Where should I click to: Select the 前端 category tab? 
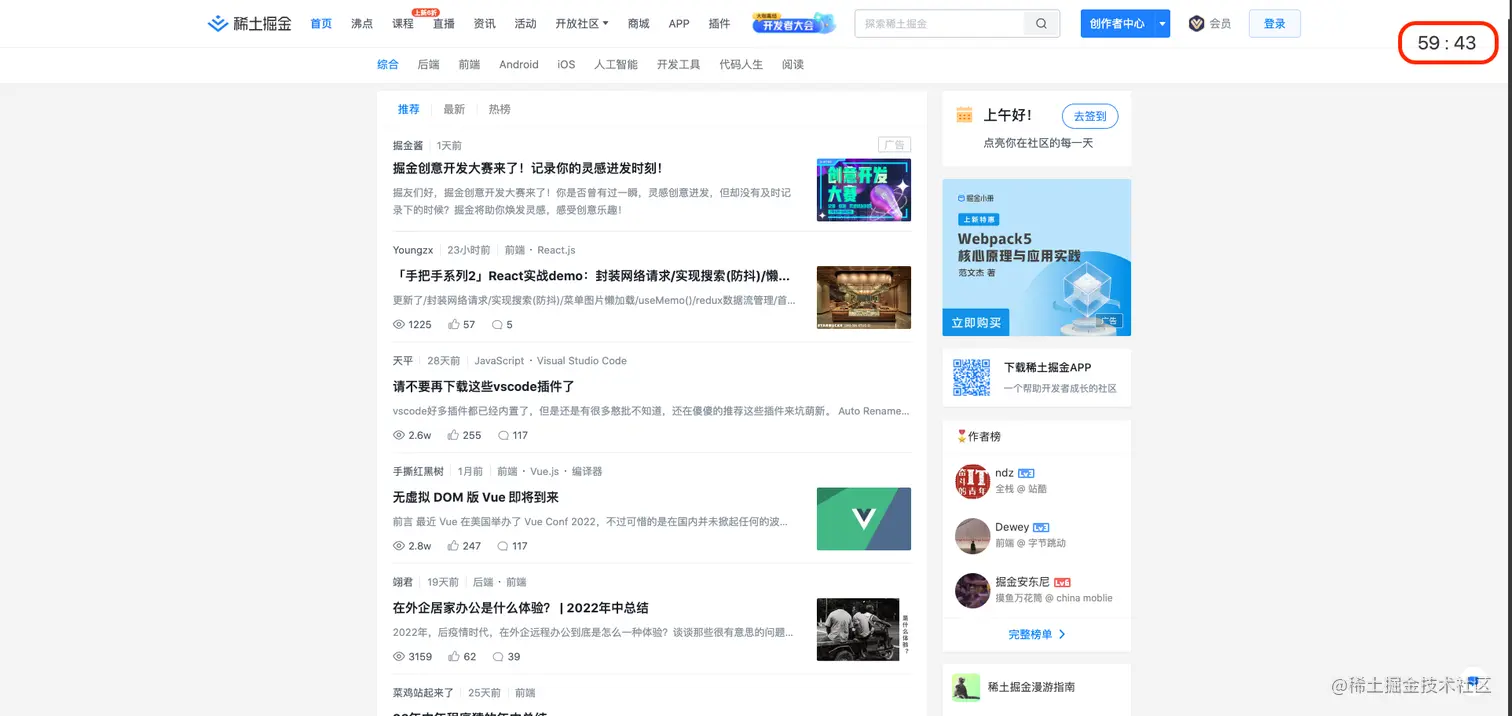pos(470,64)
